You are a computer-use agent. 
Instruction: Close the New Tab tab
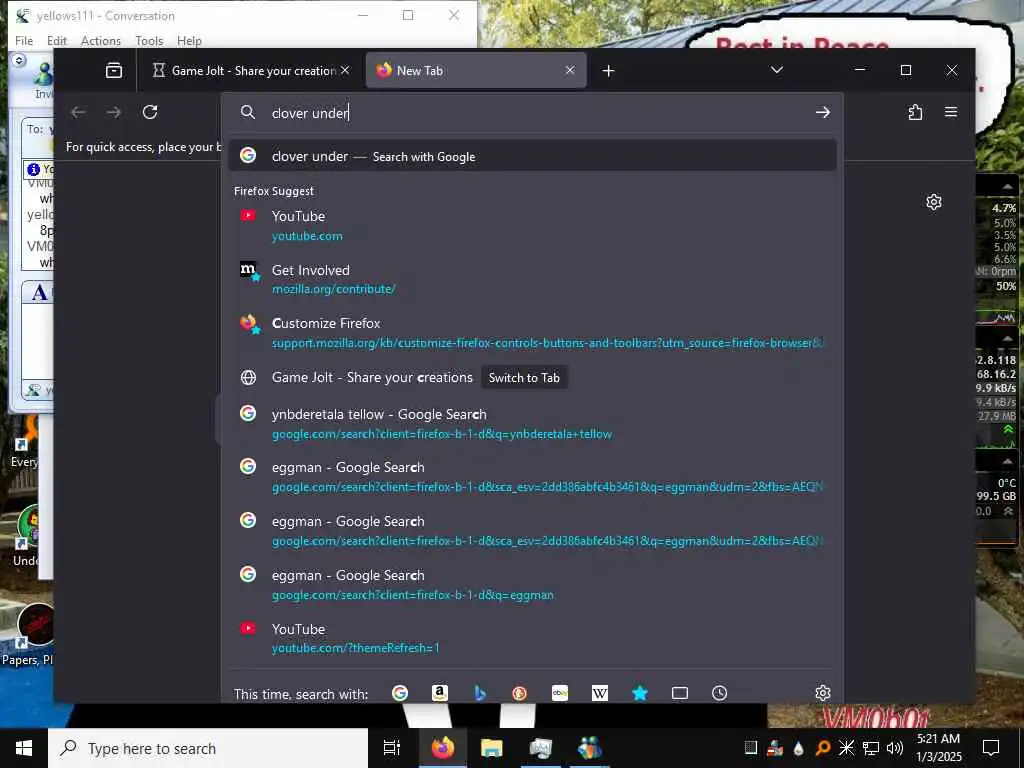570,70
